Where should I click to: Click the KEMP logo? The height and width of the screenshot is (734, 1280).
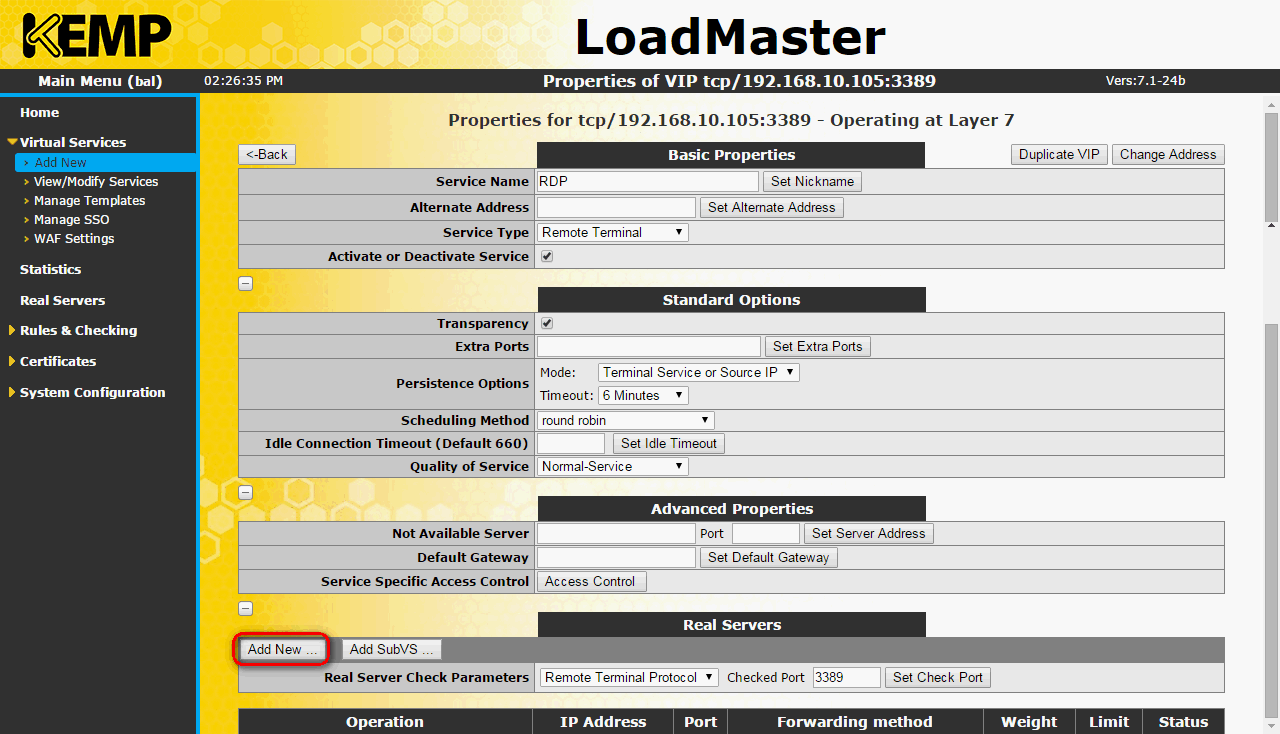(96, 36)
